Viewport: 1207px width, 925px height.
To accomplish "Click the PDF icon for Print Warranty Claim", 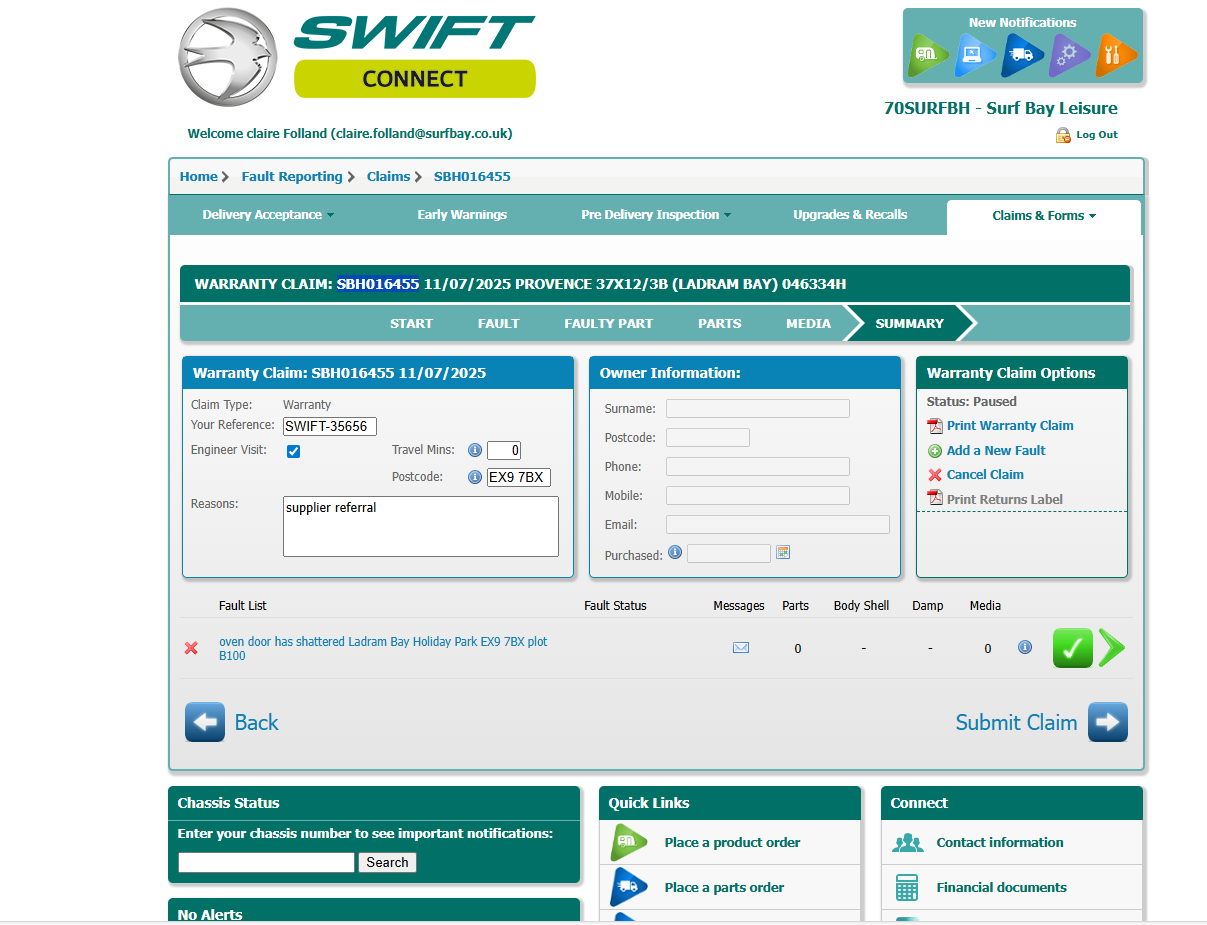I will (935, 426).
